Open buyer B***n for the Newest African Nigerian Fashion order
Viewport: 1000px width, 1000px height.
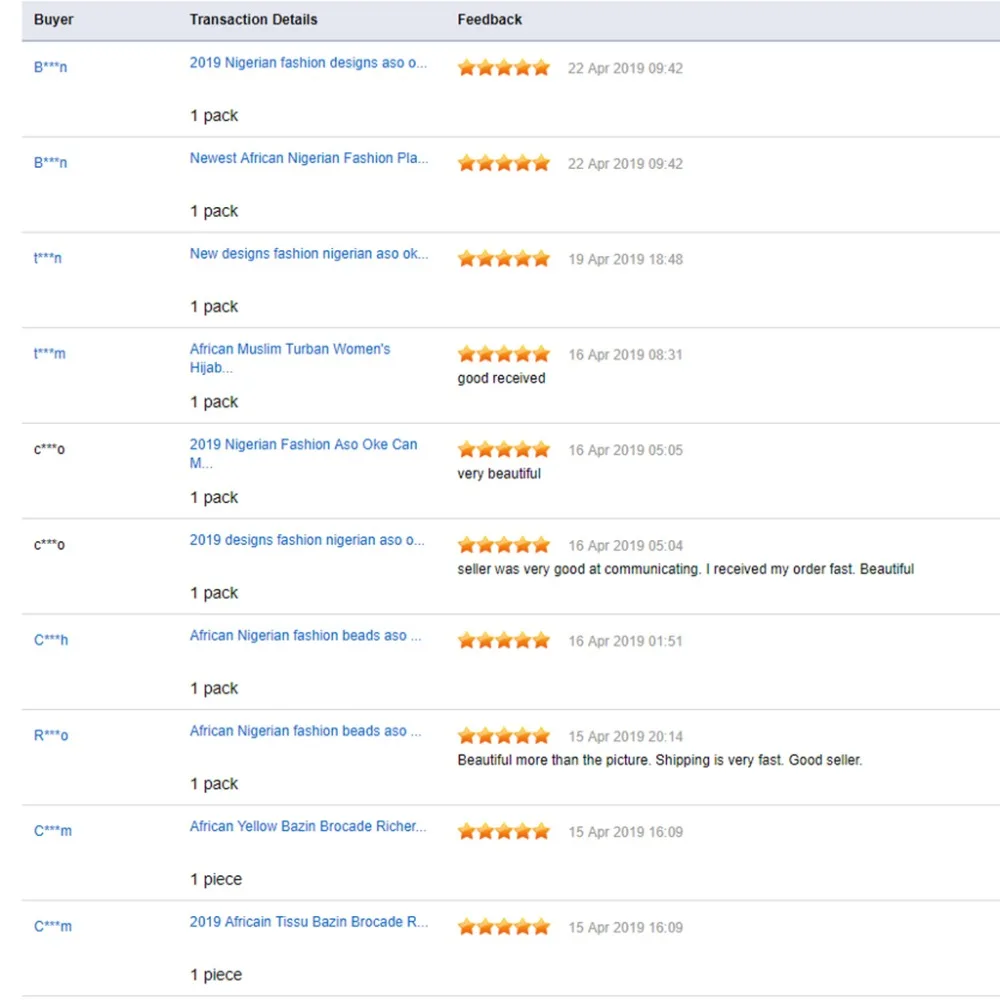click(x=50, y=163)
